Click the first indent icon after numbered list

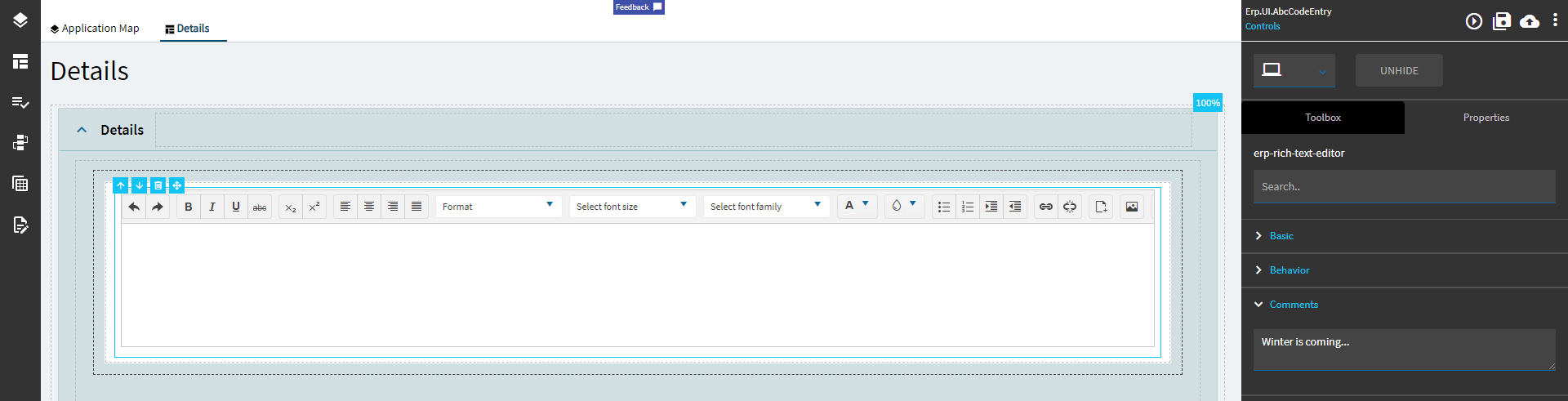[991, 207]
